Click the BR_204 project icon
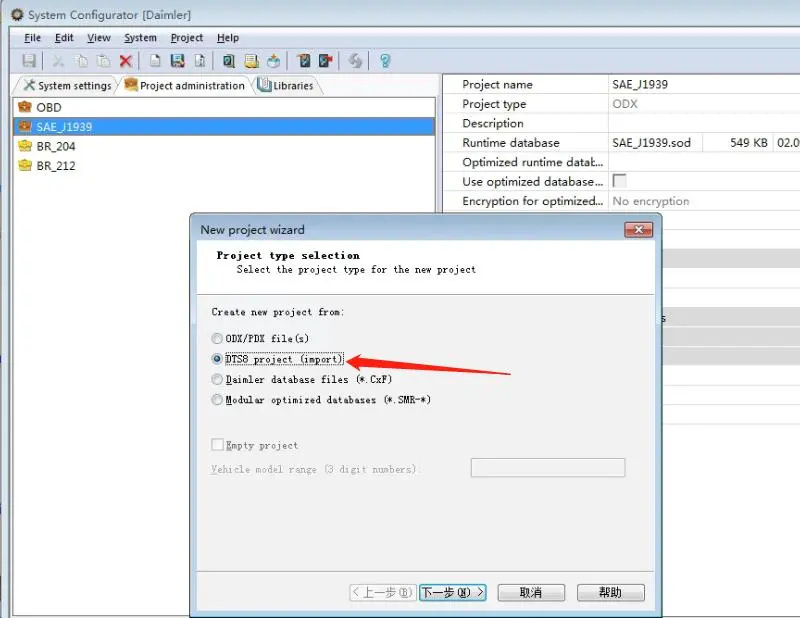800x618 pixels. click(25, 146)
